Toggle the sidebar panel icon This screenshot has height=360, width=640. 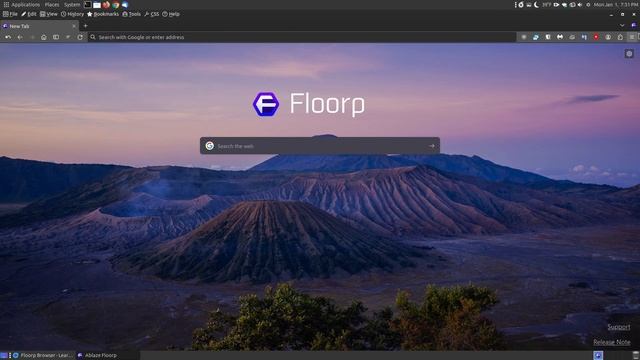coord(56,37)
